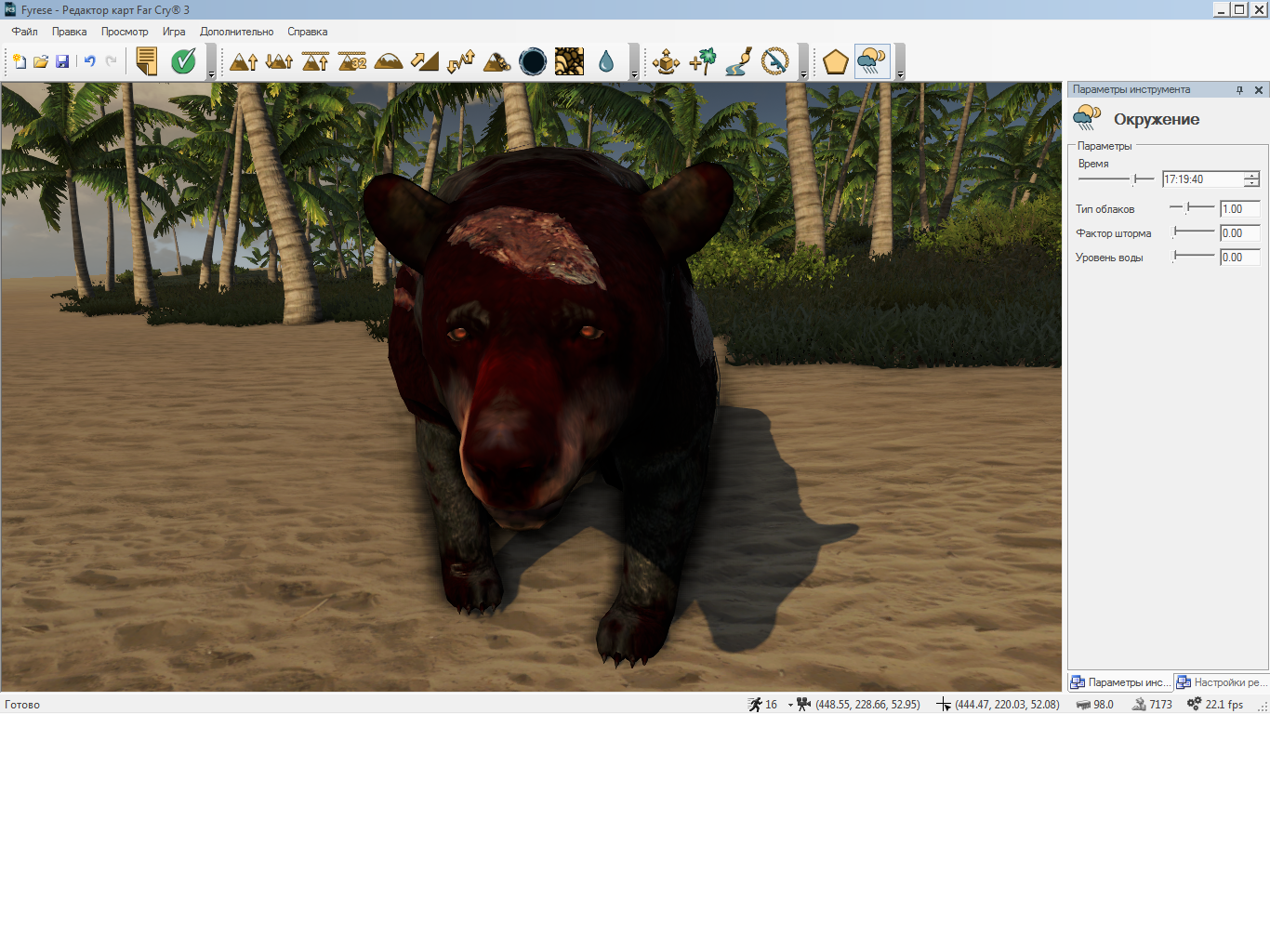Image resolution: width=1270 pixels, height=952 pixels.
Task: Expand the file toolbar overflow arrow
Action: 211,62
